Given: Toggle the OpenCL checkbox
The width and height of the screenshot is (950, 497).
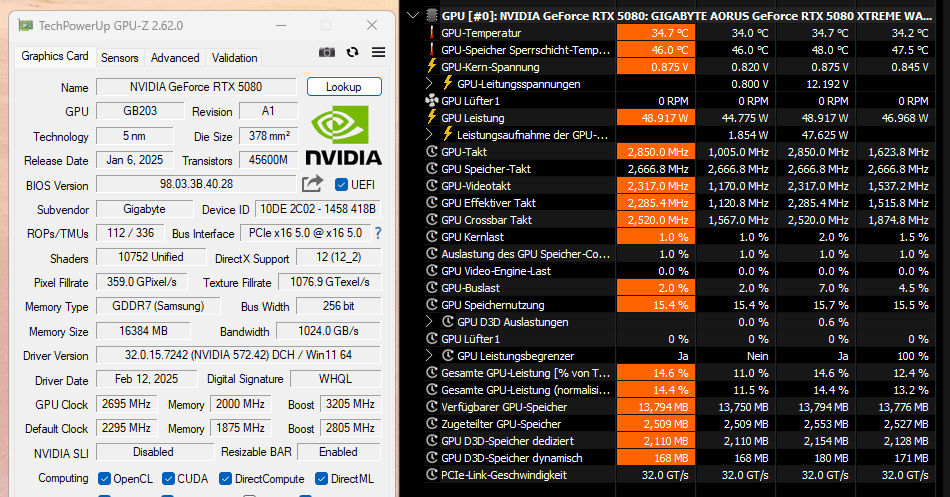Looking at the screenshot, I should (104, 479).
